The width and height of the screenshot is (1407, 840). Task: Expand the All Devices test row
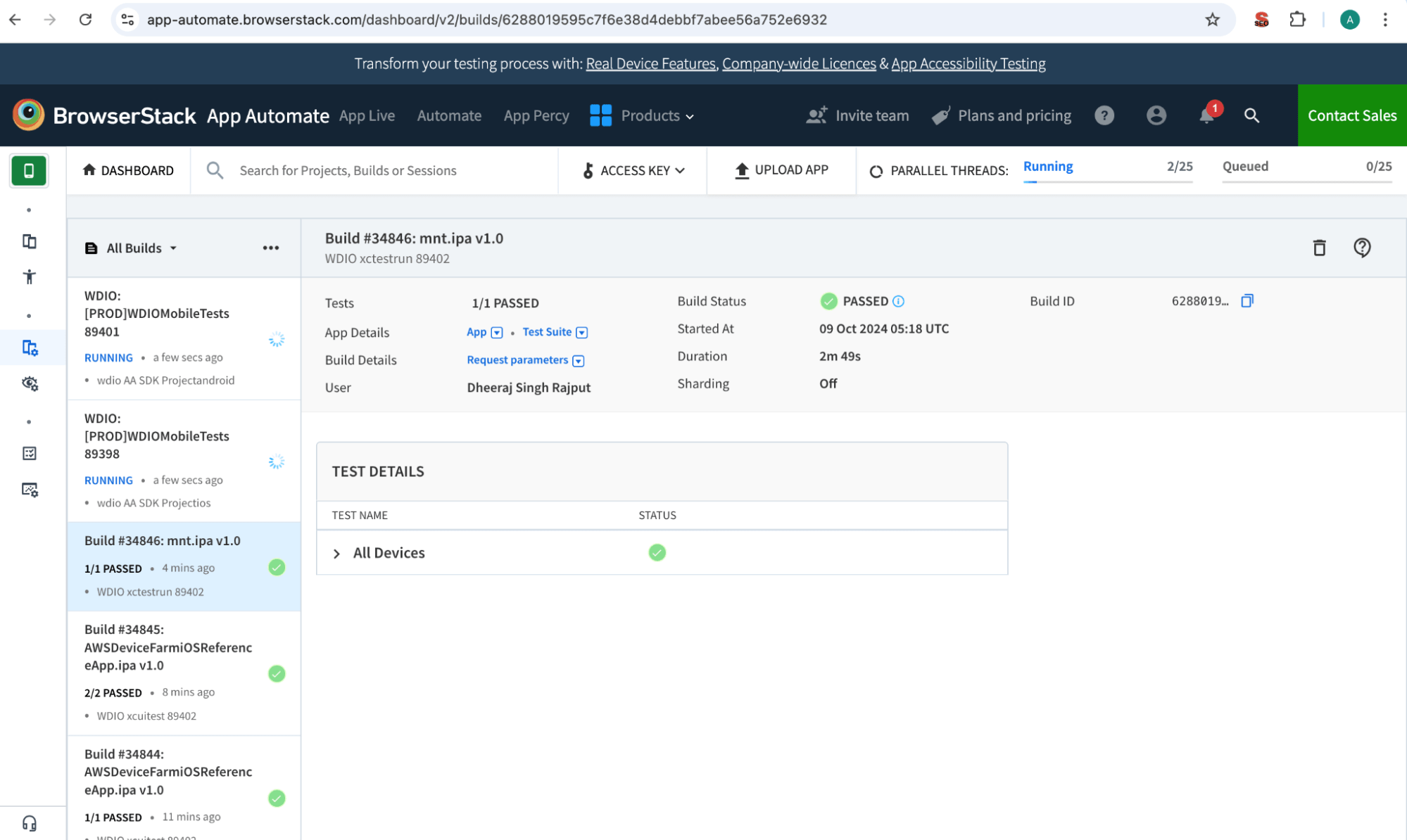click(x=337, y=552)
